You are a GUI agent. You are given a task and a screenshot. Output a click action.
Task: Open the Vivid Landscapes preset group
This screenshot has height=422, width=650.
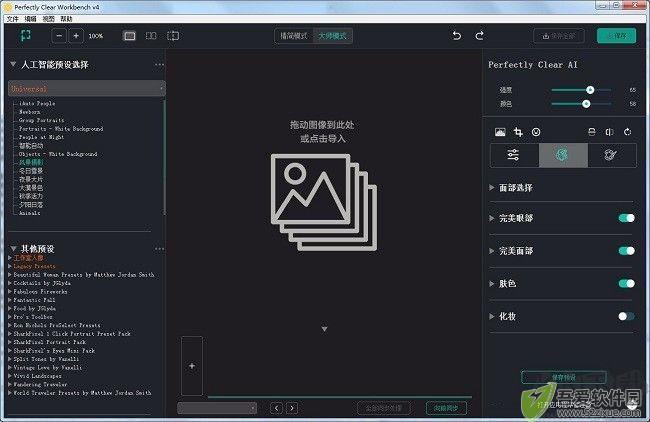37,376
